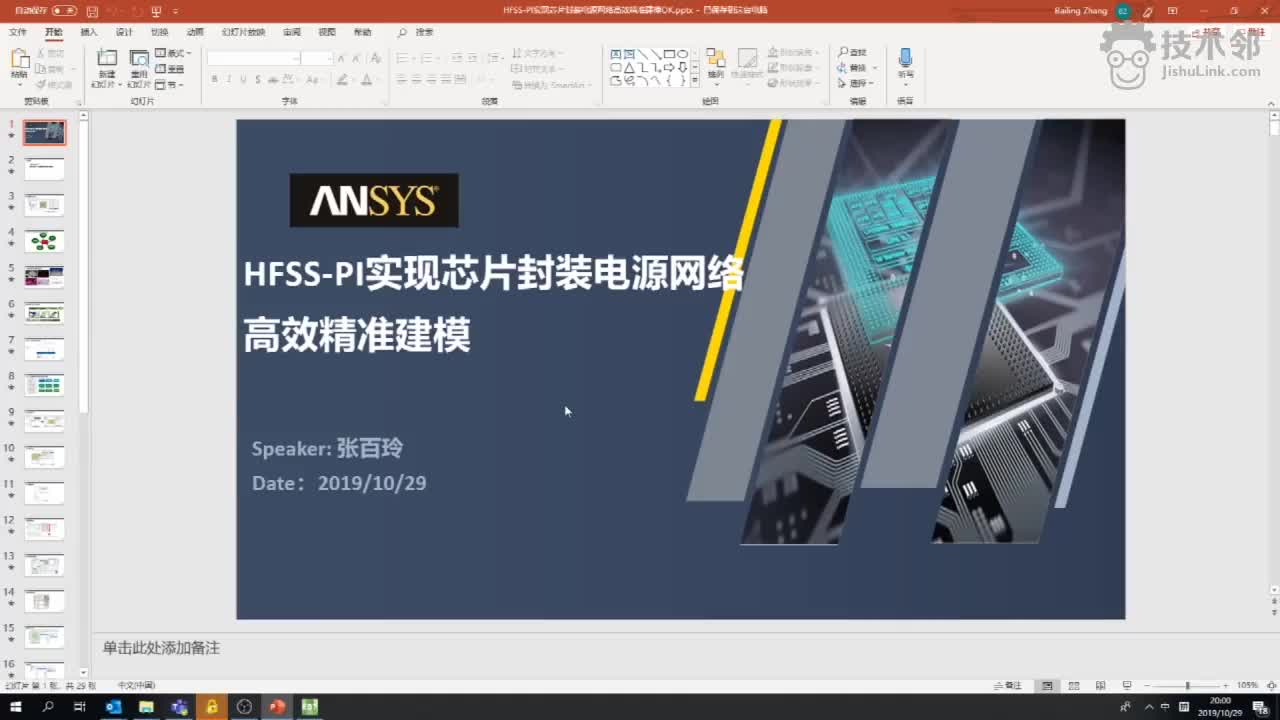Click the Bold formatting icon
The width and height of the screenshot is (1280, 720).
click(x=214, y=79)
